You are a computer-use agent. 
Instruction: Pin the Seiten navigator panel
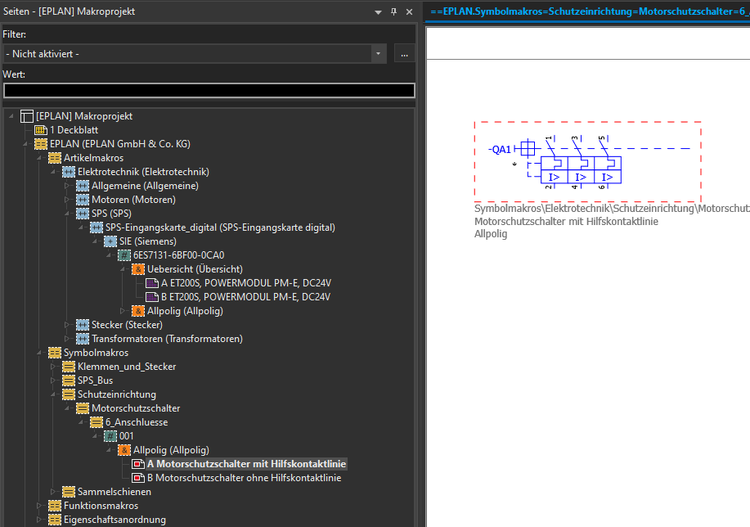pos(393,12)
